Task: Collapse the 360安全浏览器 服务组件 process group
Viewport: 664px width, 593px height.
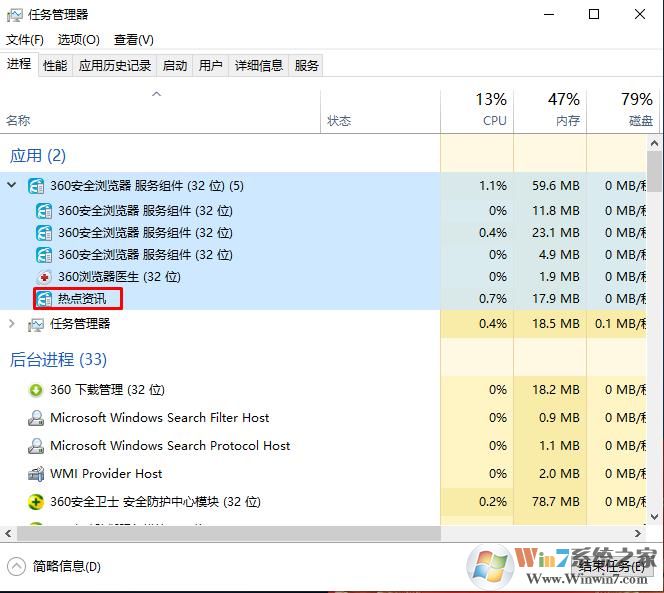Action: click(12, 185)
